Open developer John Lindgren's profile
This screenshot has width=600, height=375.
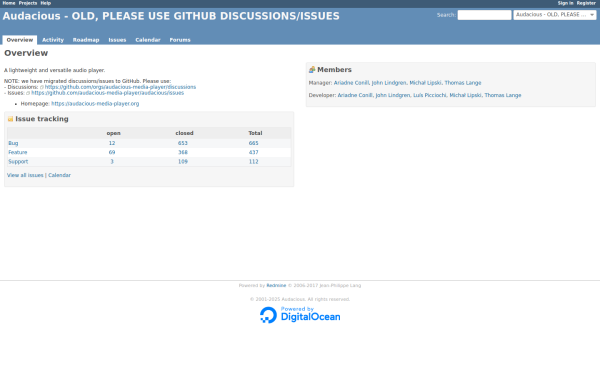[x=393, y=95]
